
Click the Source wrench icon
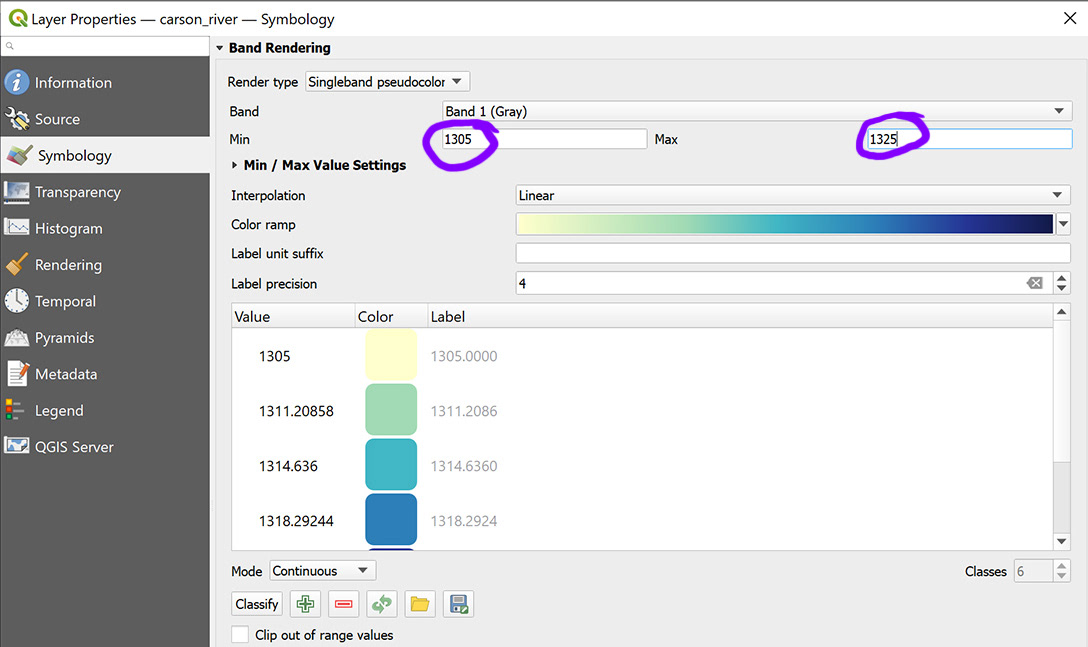[x=17, y=119]
